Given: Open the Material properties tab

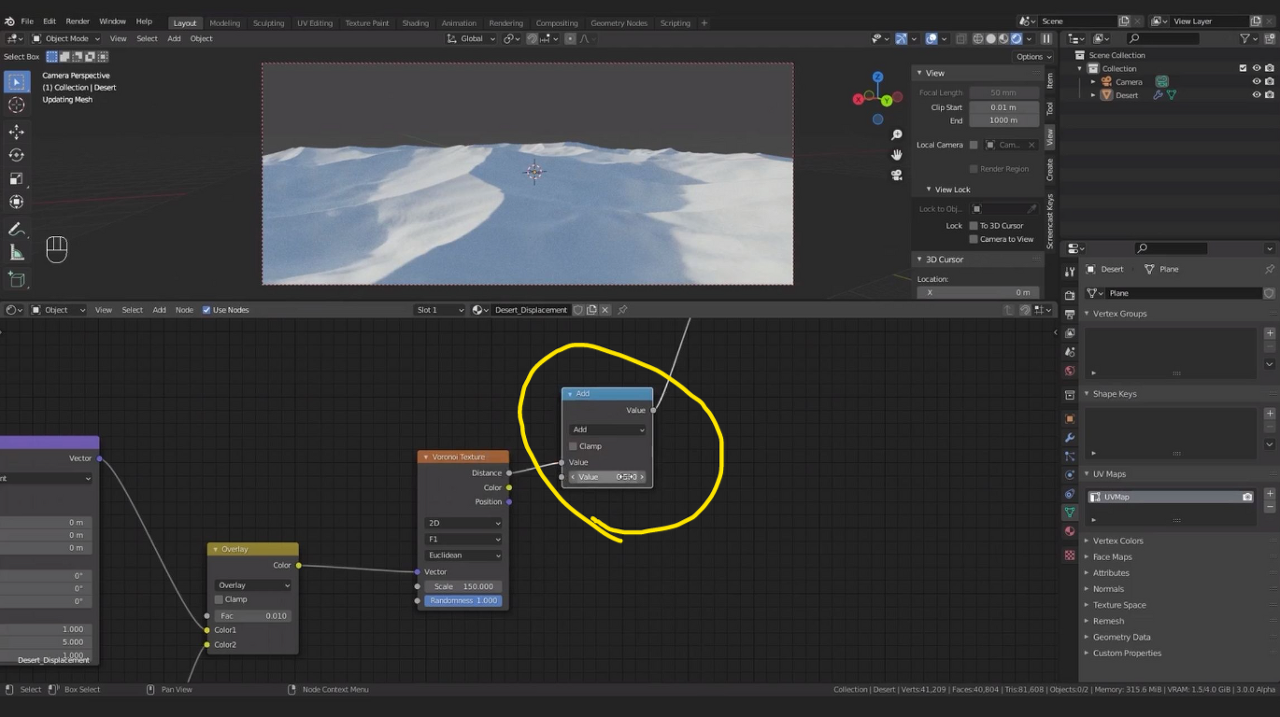Looking at the screenshot, I should [x=1070, y=531].
